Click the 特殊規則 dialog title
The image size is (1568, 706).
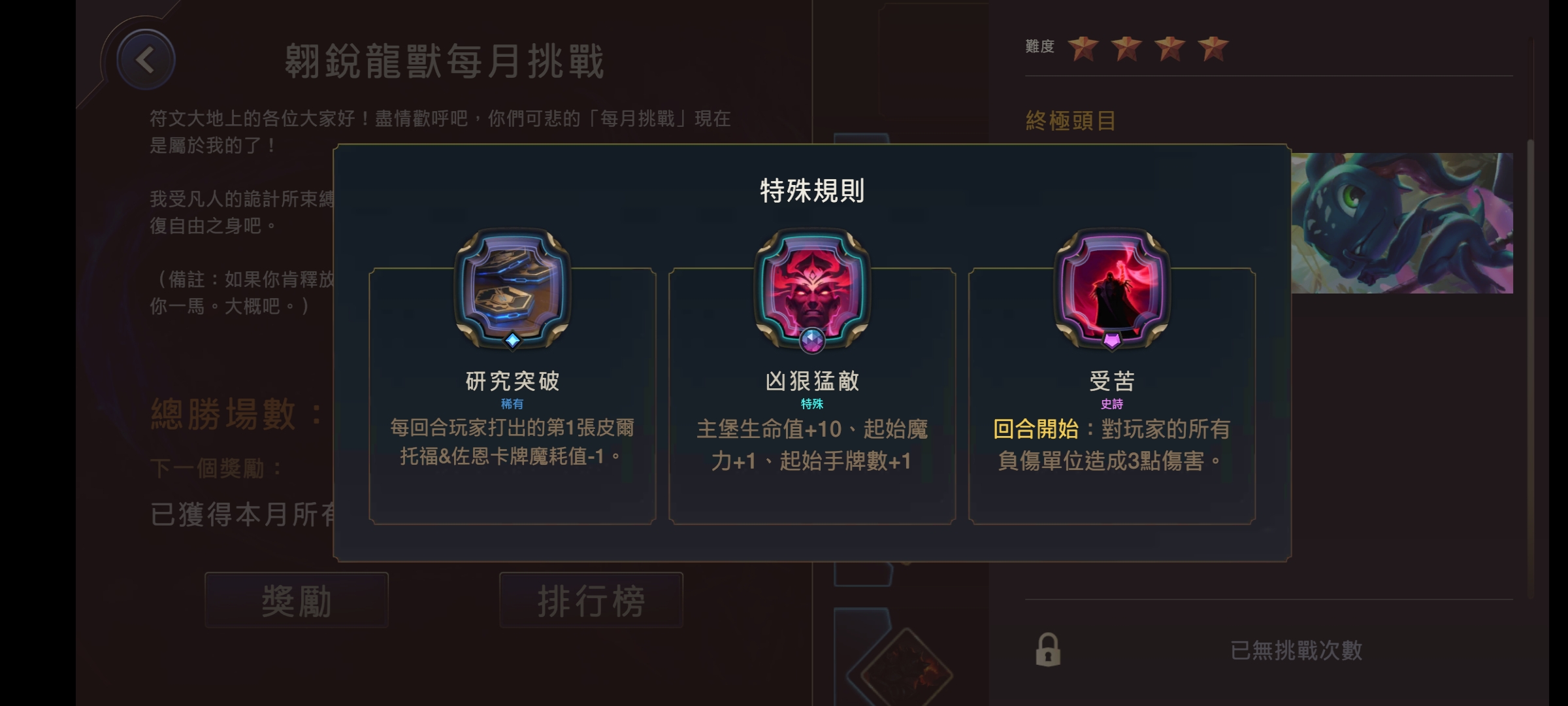812,191
